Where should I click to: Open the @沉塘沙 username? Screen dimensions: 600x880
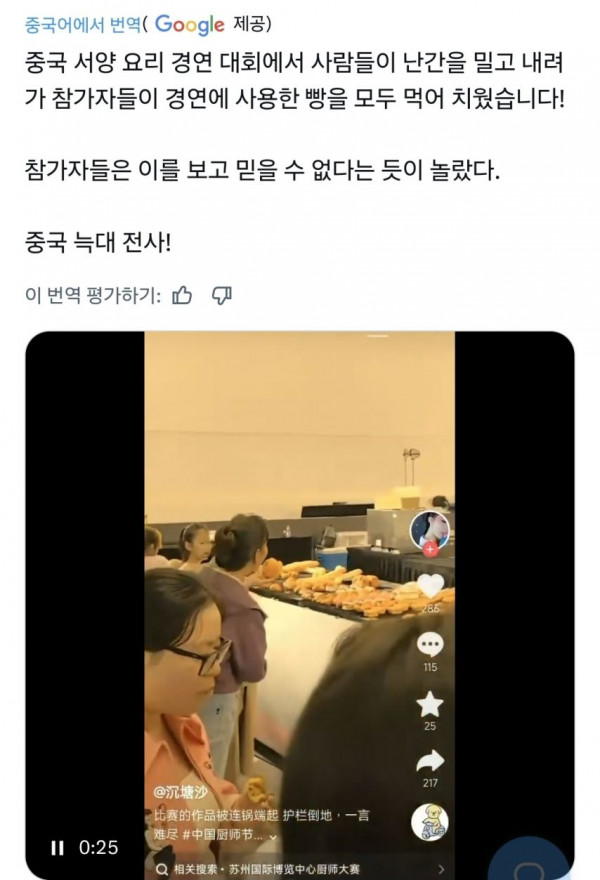pos(181,792)
